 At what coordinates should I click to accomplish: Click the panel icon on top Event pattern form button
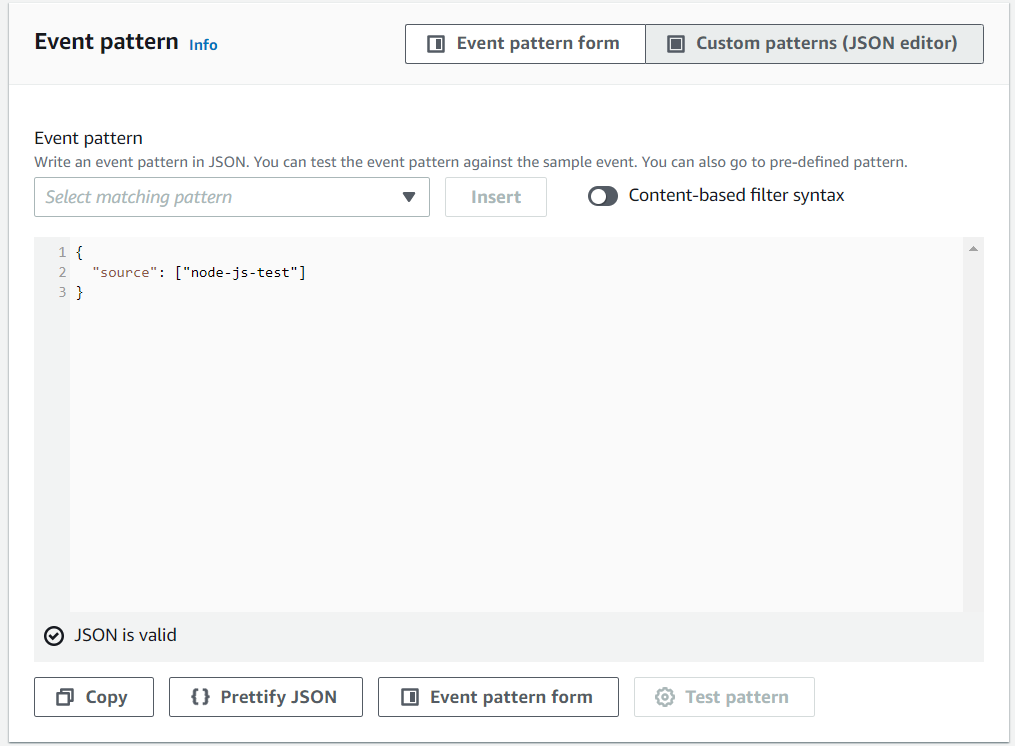click(436, 43)
